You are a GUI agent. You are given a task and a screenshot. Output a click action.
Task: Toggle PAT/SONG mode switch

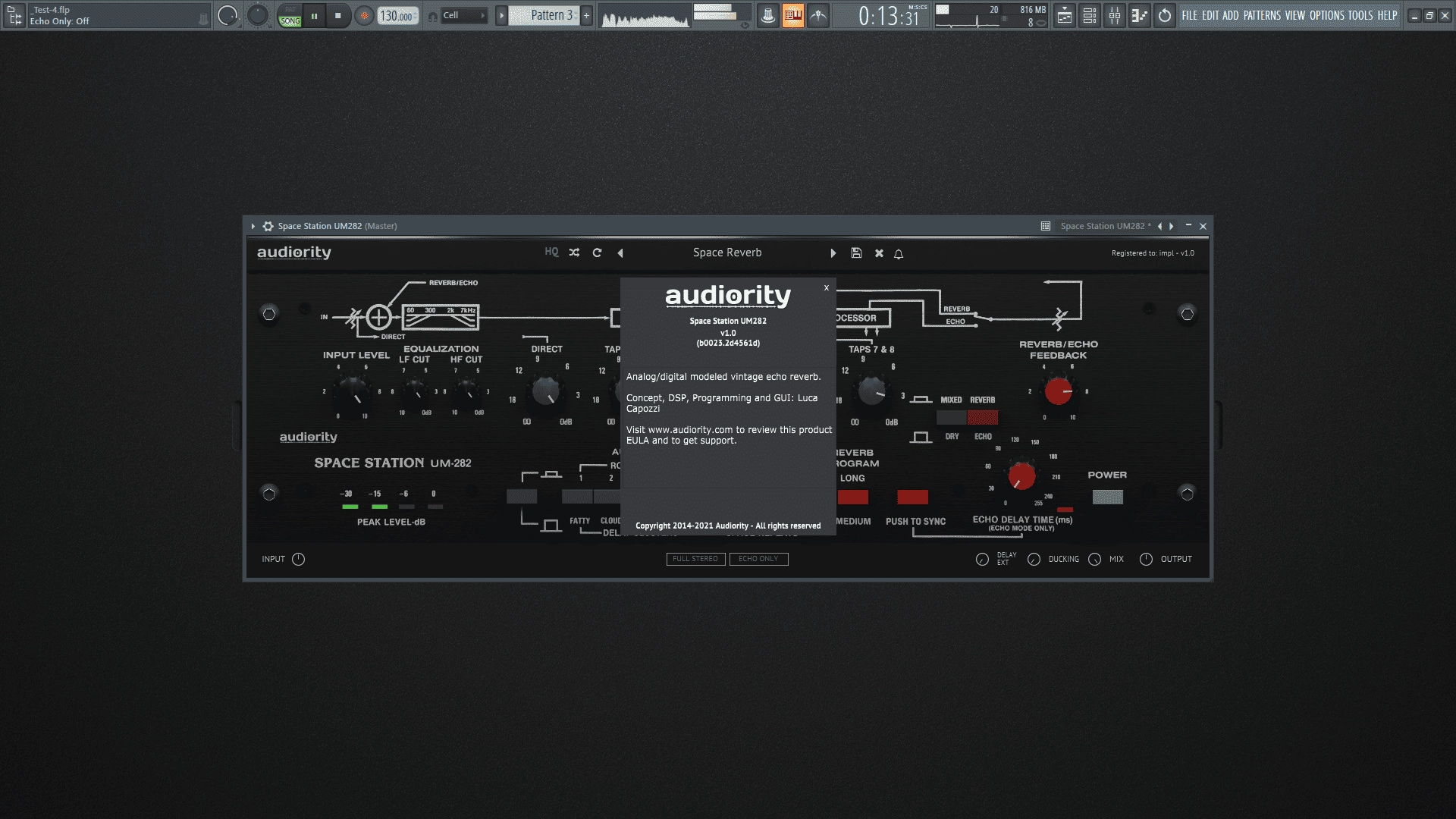pyautogui.click(x=290, y=15)
